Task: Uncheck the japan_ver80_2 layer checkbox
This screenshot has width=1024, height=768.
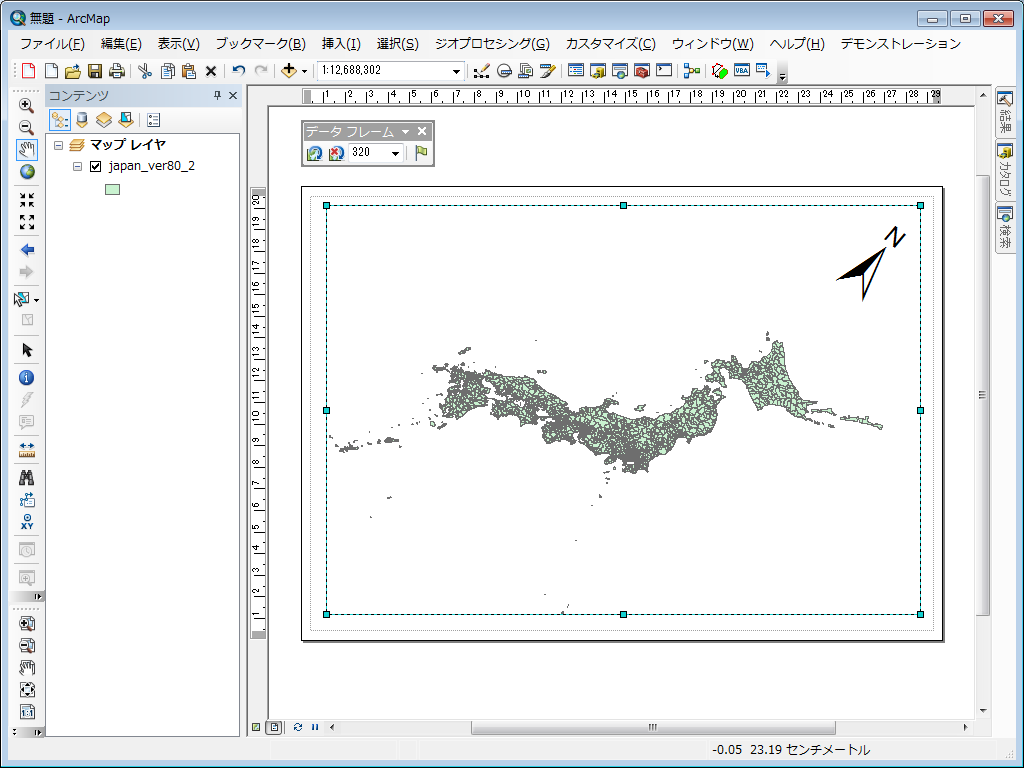Action: click(x=95, y=166)
